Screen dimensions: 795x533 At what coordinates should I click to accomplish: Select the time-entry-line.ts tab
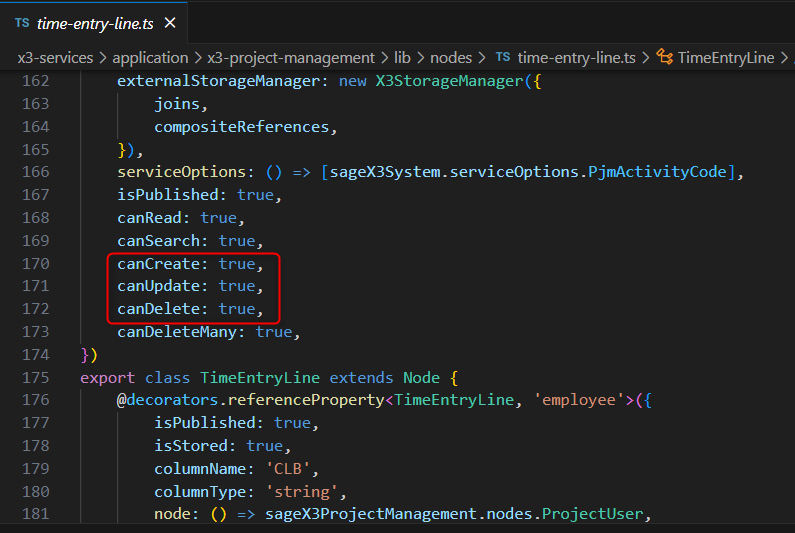[x=94, y=23]
